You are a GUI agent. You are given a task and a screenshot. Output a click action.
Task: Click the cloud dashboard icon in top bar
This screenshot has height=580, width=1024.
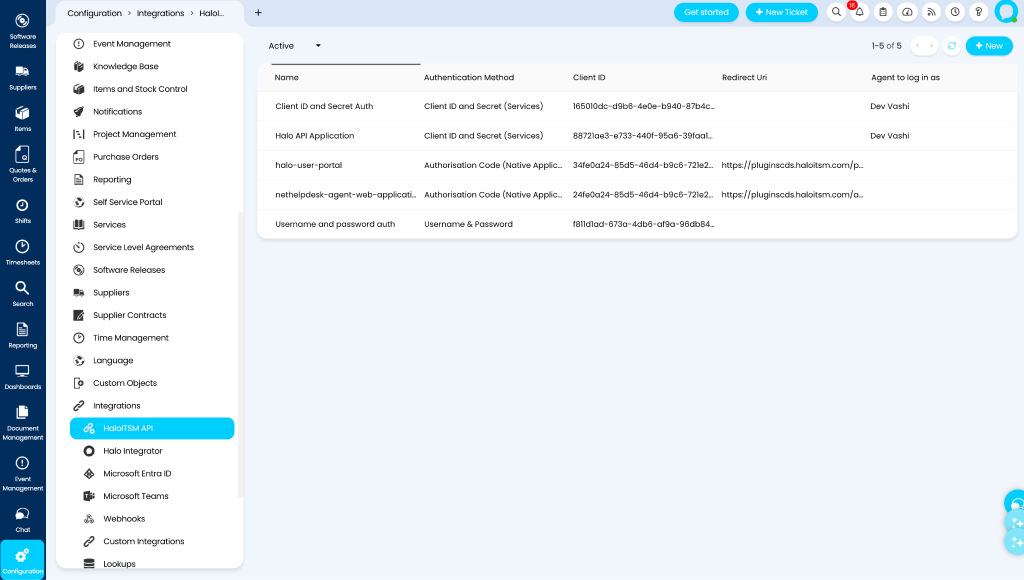907,12
